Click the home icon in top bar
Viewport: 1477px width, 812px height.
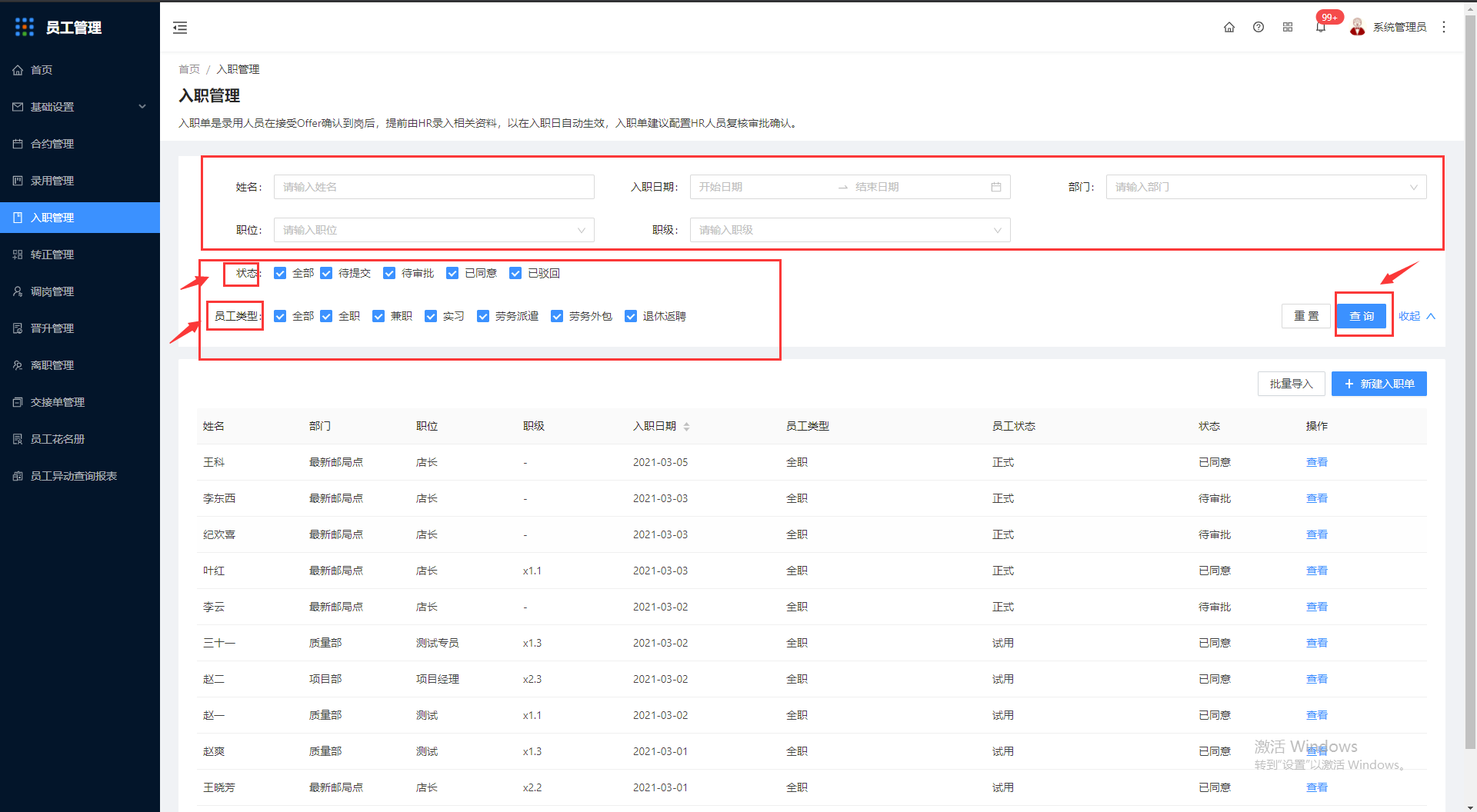pyautogui.click(x=1229, y=27)
